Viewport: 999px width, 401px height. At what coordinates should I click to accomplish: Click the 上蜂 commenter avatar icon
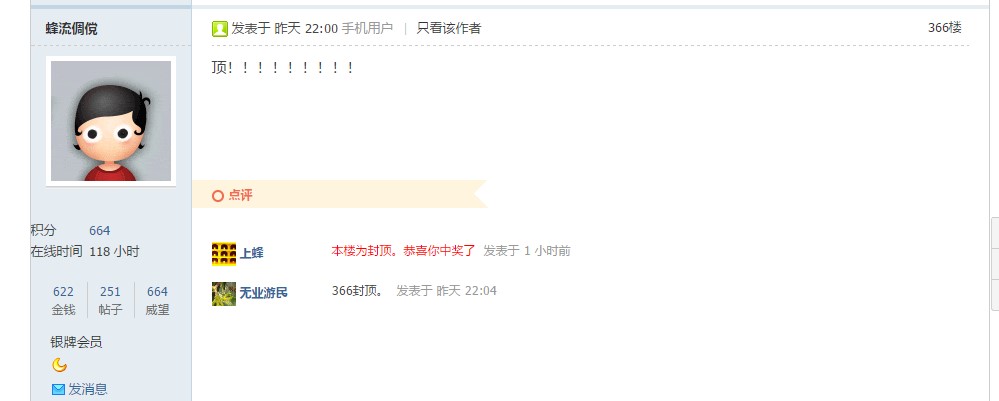coord(224,254)
